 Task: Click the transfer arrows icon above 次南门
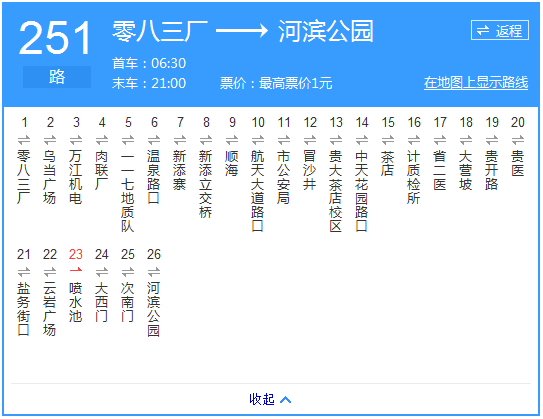tap(128, 272)
